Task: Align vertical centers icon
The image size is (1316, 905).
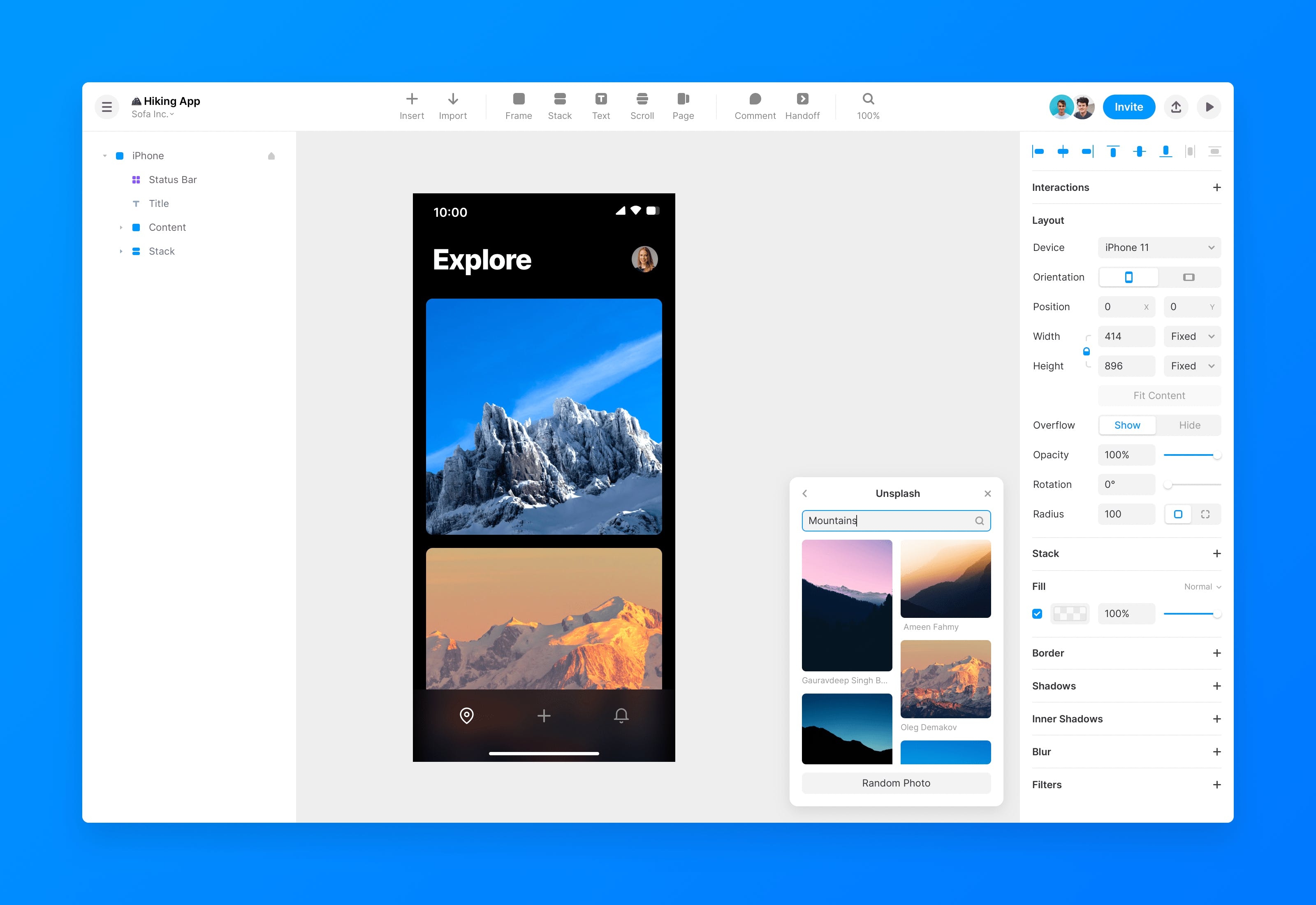Action: tap(1139, 151)
